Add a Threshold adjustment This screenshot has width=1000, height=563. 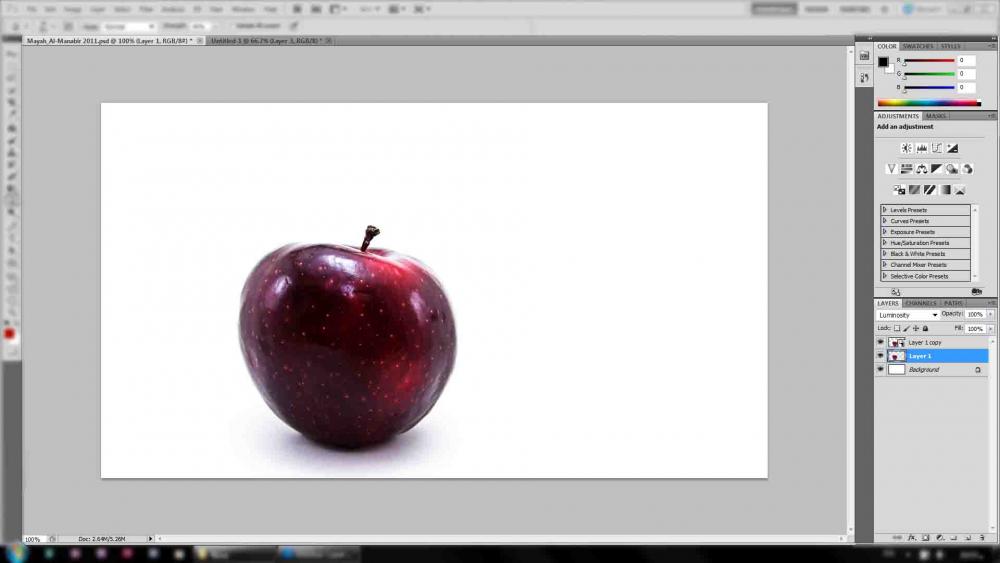930,190
